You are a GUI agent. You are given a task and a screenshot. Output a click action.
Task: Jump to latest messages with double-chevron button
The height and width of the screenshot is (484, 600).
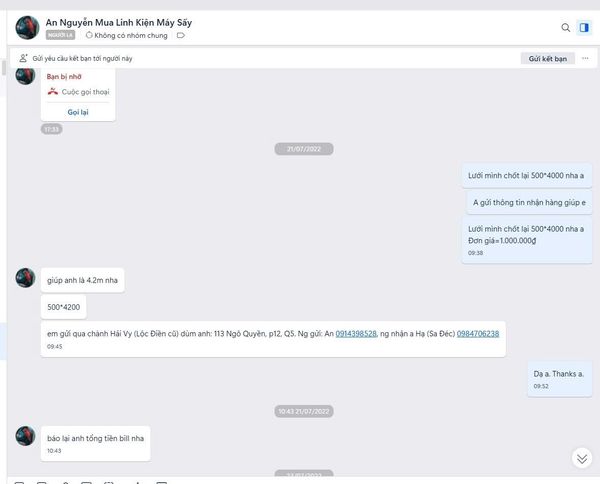coord(582,458)
